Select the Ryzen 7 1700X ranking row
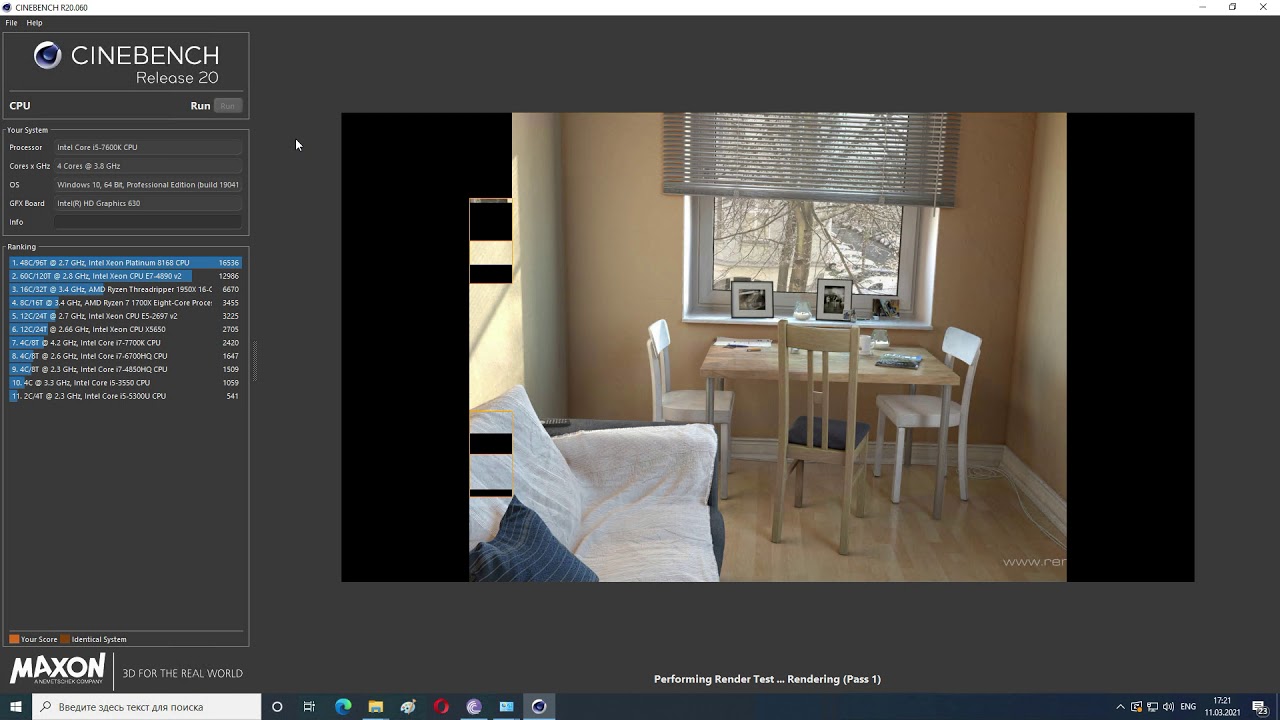The image size is (1280, 720). click(x=125, y=303)
